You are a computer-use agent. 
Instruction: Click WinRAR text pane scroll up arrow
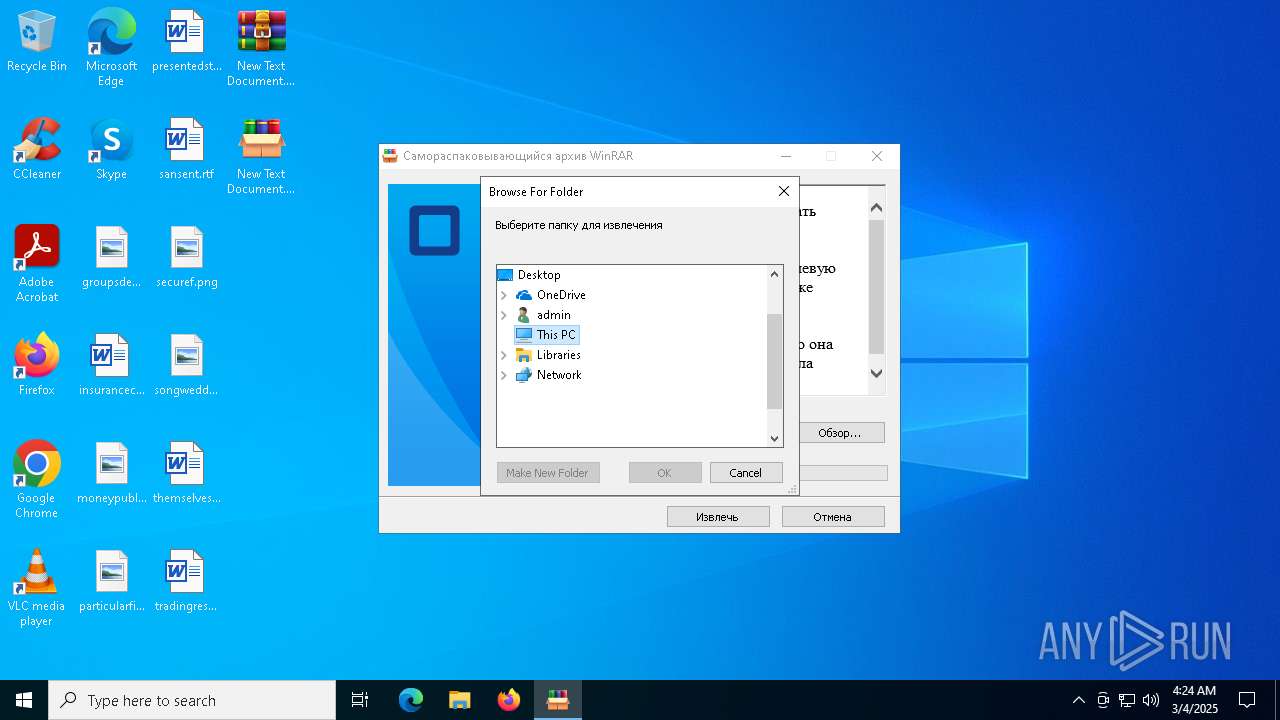[877, 208]
